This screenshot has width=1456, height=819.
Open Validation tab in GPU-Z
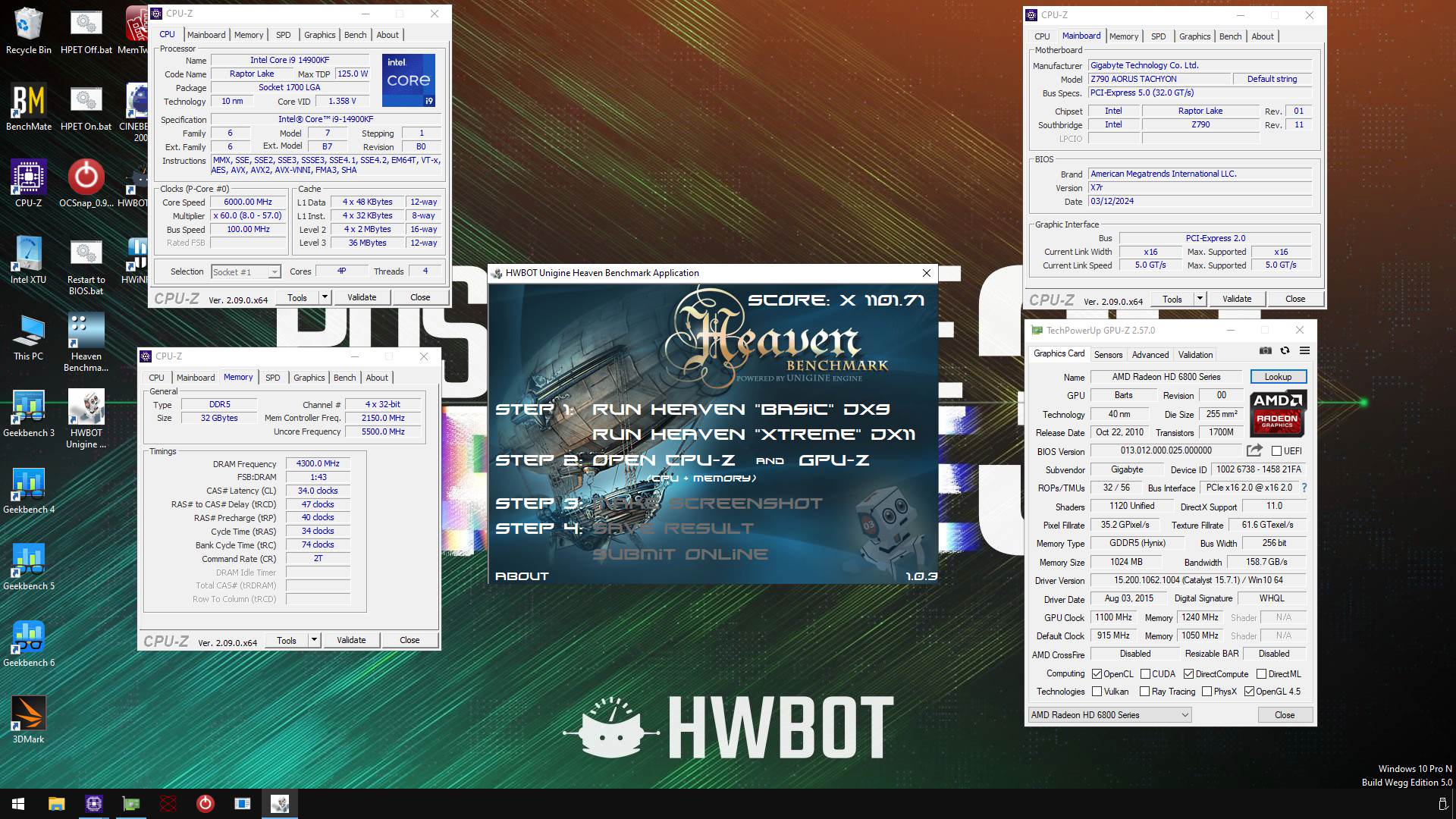pos(1195,354)
